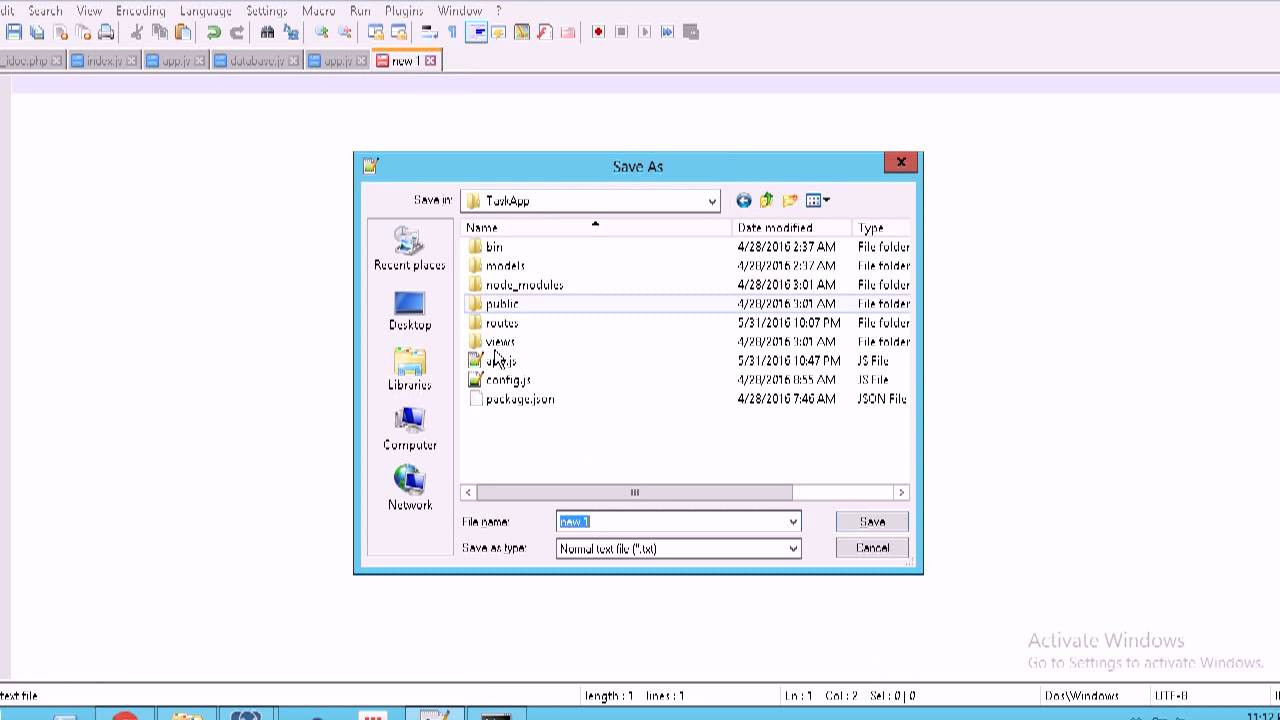Click the Redo arrow icon
The height and width of the screenshot is (720, 1280).
(237, 32)
